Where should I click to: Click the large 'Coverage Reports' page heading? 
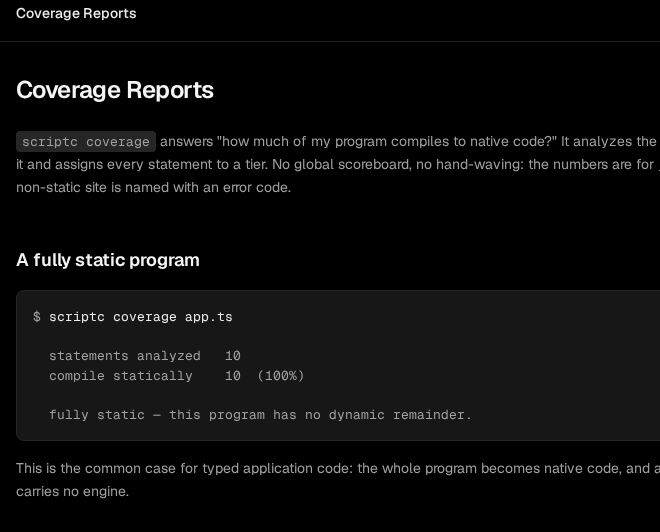pyautogui.click(x=115, y=90)
